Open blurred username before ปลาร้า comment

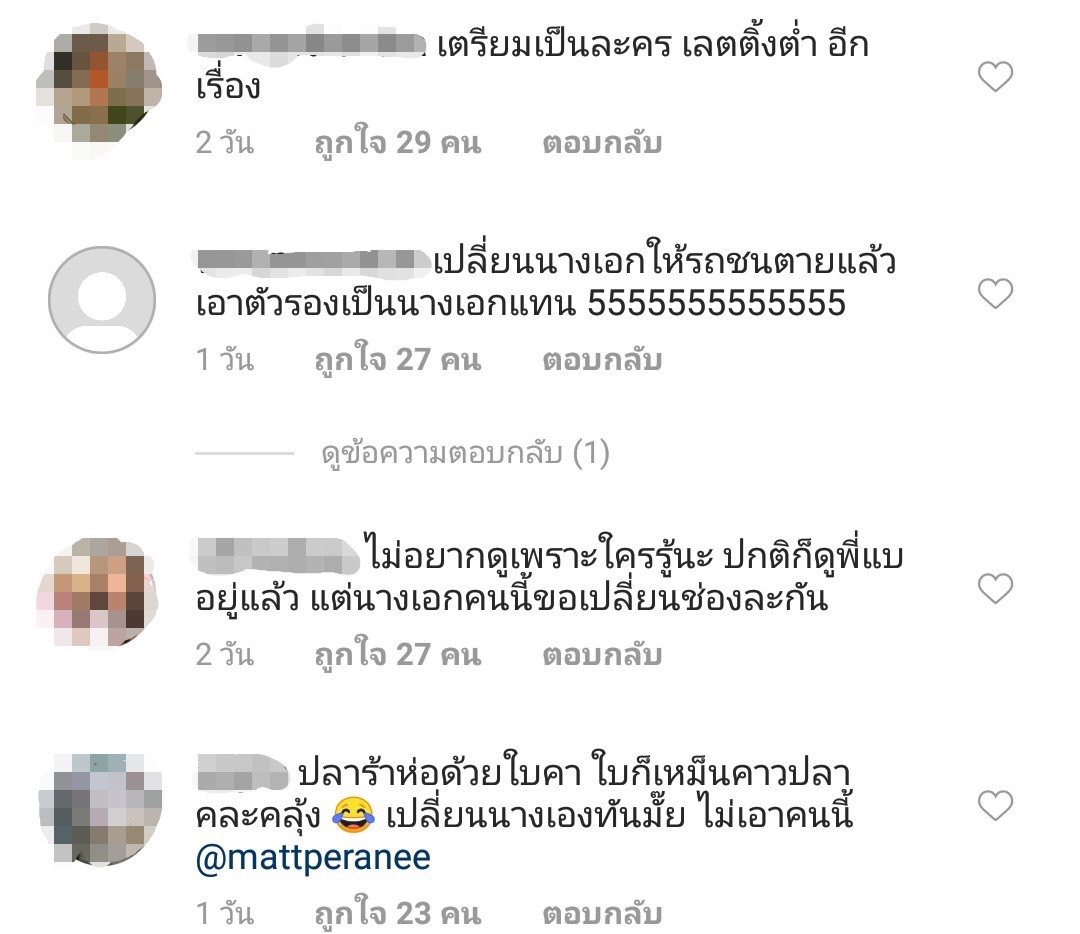242,773
